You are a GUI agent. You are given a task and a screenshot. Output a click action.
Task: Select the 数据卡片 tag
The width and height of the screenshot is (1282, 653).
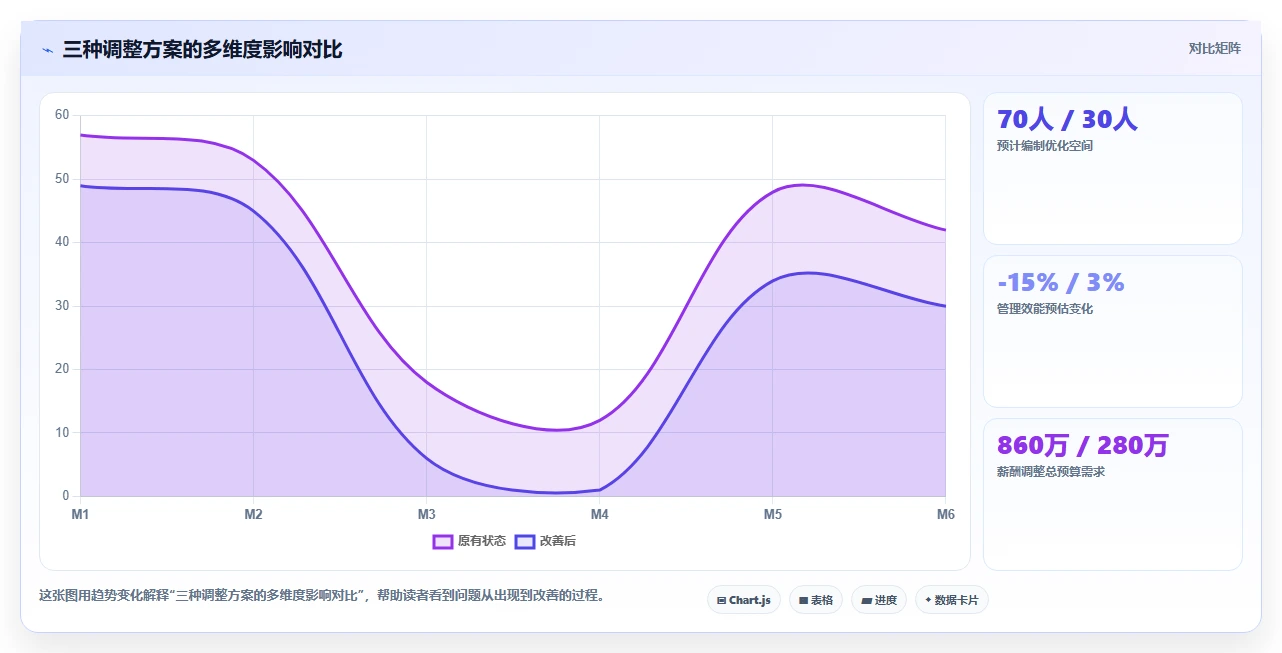(952, 600)
